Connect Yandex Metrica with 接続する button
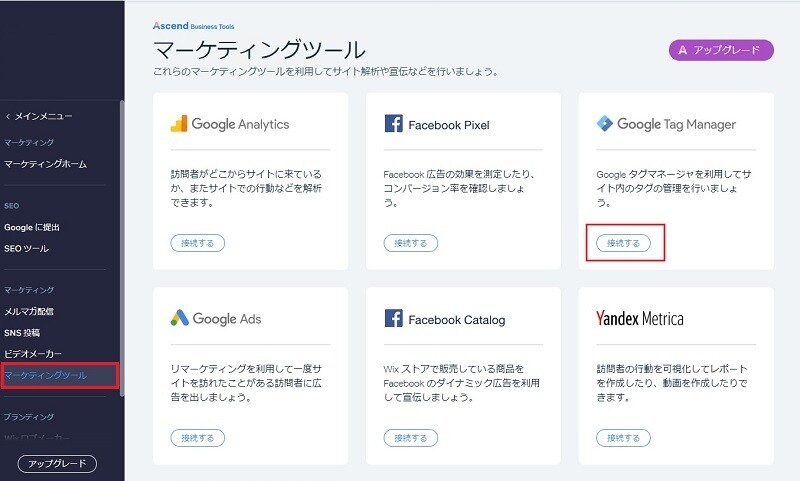 623,438
